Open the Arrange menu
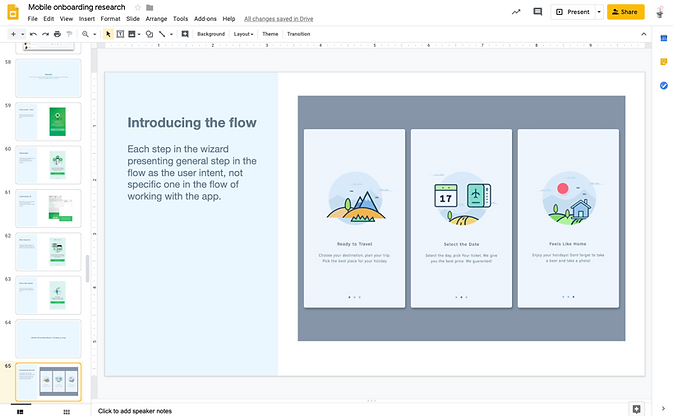 pyautogui.click(x=156, y=19)
